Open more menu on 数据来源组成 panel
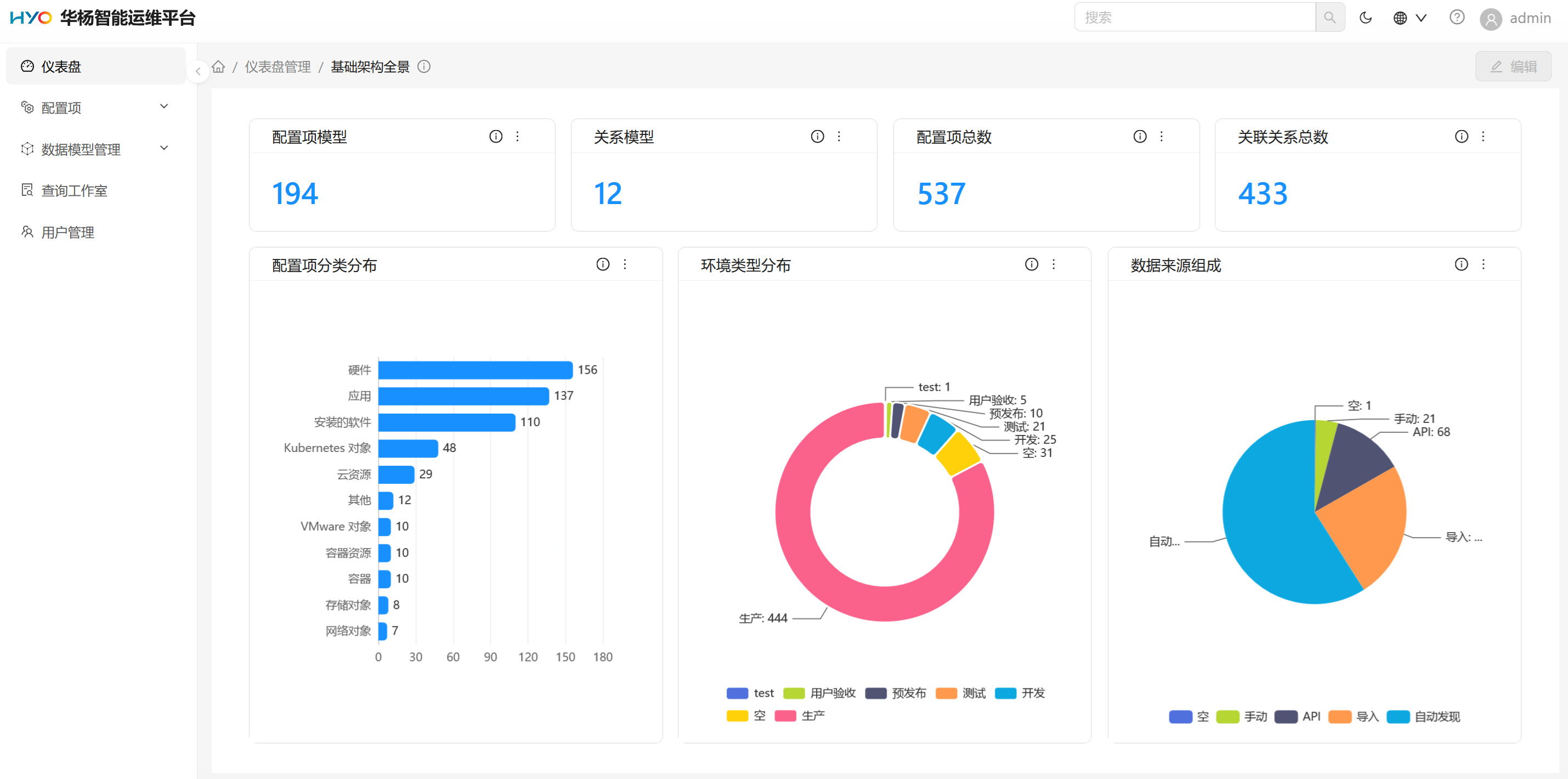This screenshot has width=1568, height=779. pos(1483,264)
